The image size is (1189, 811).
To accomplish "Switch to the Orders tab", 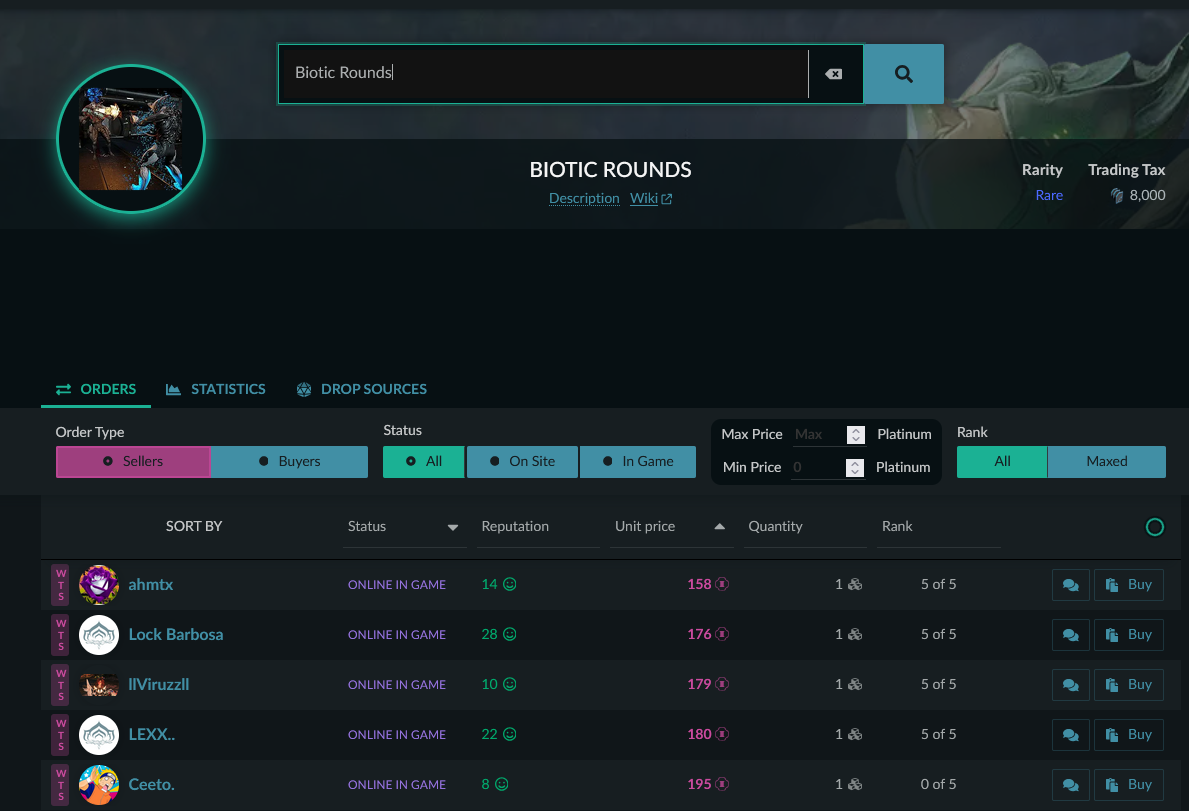I will coord(96,390).
